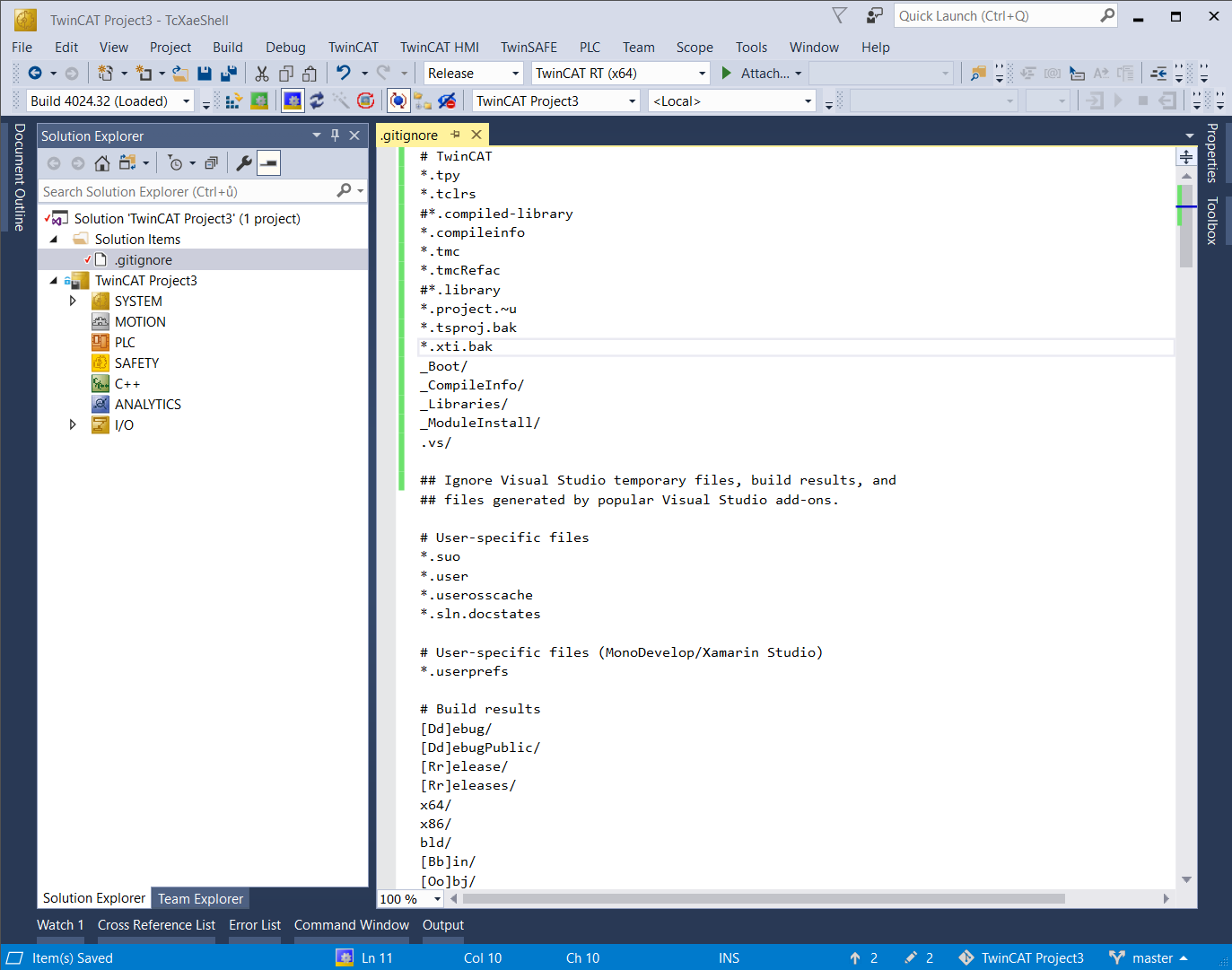This screenshot has width=1232, height=970.
Task: Click TwinCAT Restart Run Mode green icon
Action: pos(259,101)
